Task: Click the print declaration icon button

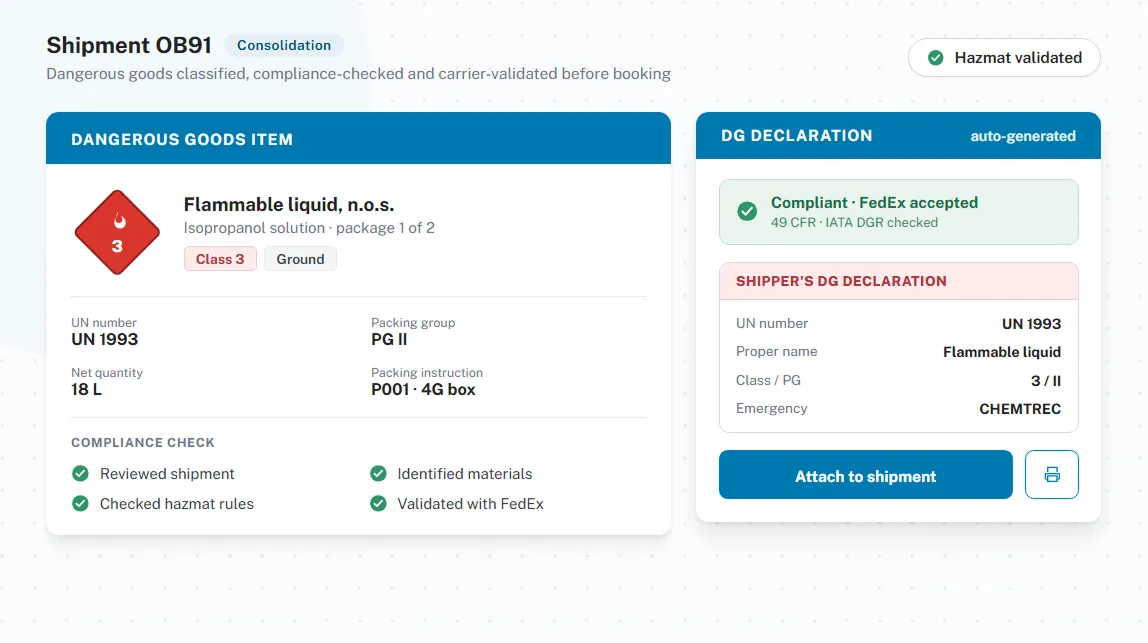Action: [x=1051, y=475]
